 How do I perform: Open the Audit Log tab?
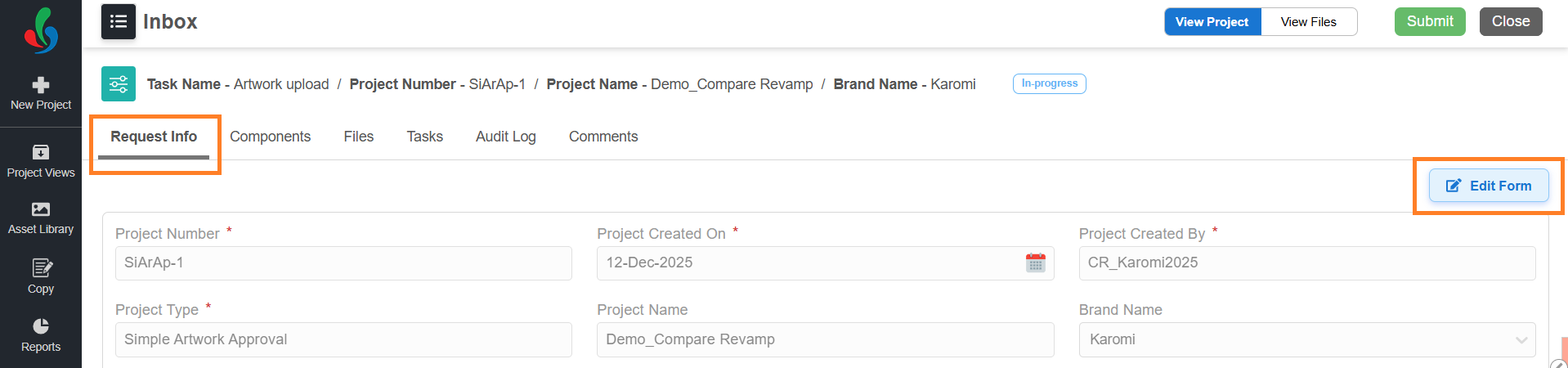pos(505,137)
